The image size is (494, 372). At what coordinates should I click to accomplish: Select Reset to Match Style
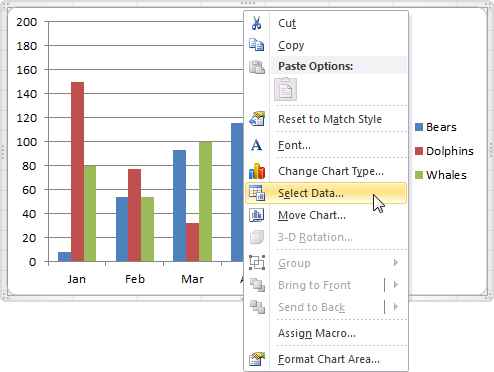(x=325, y=119)
